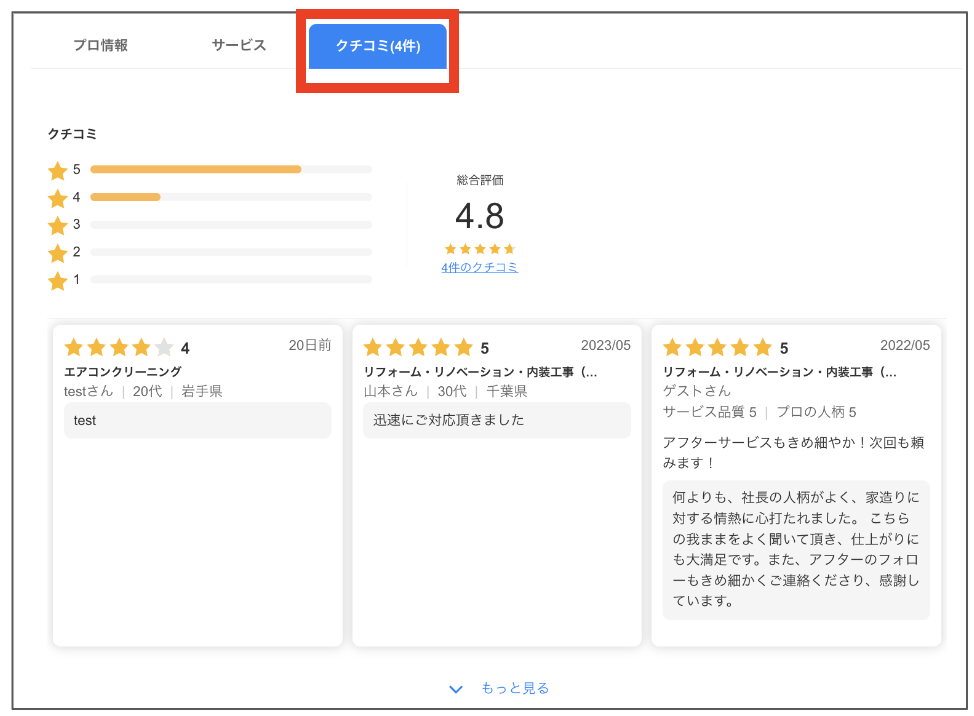Click the overall 4.8 rating stars
974x716 pixels.
tap(480, 249)
